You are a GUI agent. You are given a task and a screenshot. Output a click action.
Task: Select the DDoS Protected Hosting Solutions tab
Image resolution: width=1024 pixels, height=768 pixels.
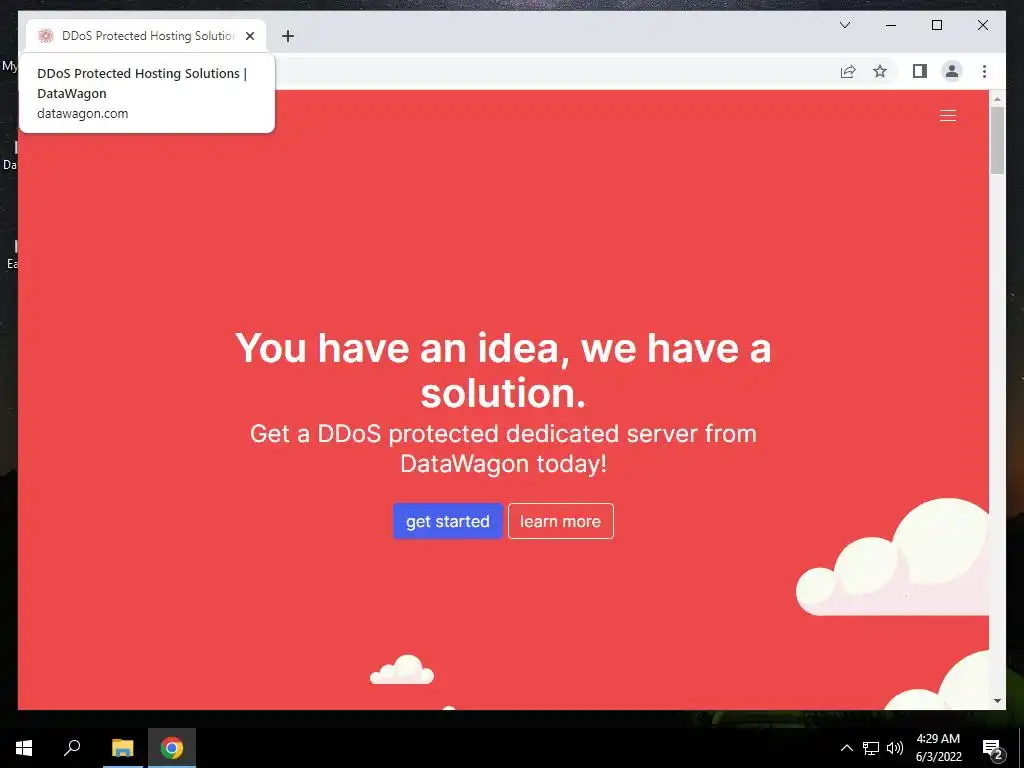pyautogui.click(x=146, y=36)
